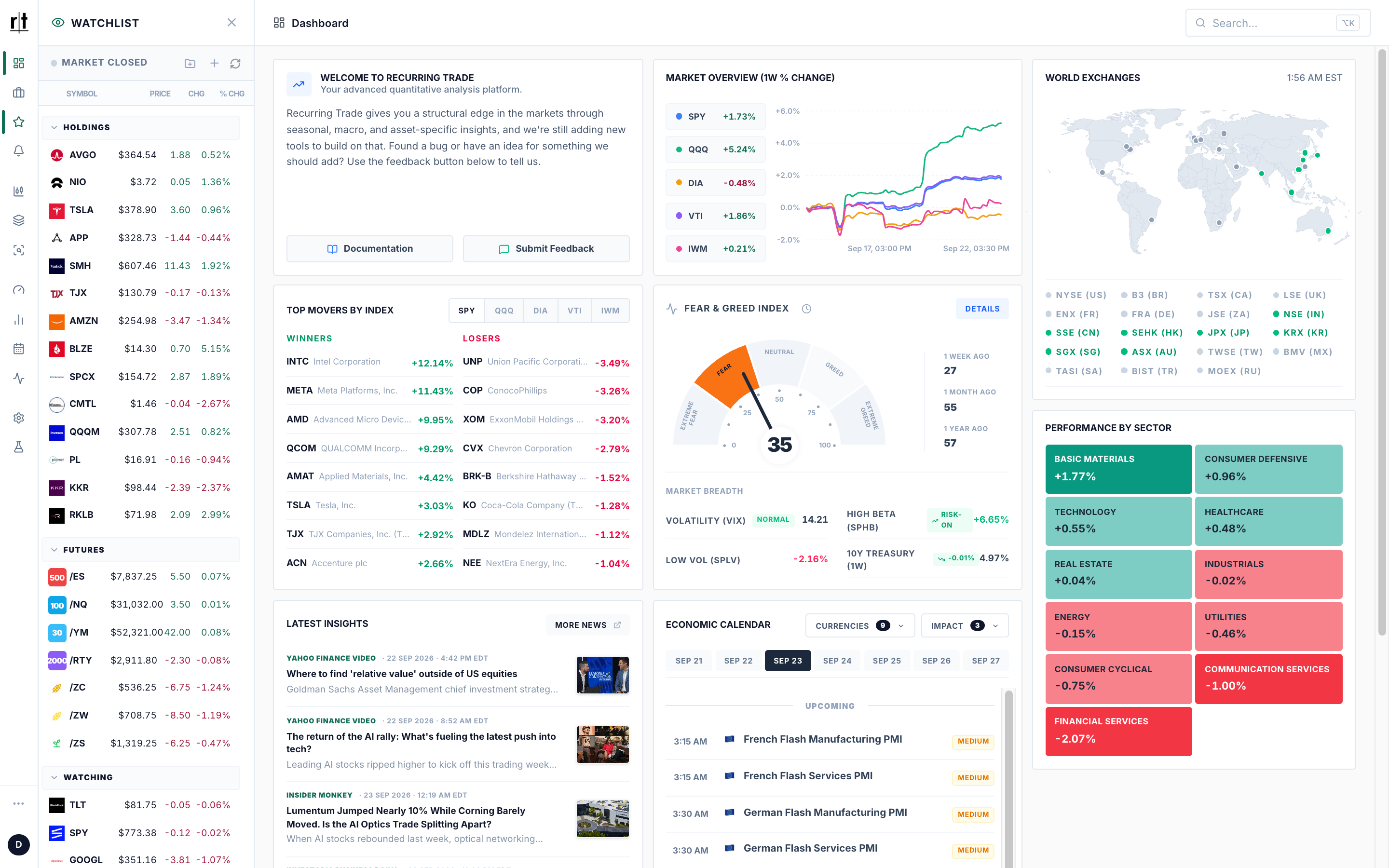The width and height of the screenshot is (1389, 868).
Task: Select SEP 26 in economic calendar
Action: (936, 661)
